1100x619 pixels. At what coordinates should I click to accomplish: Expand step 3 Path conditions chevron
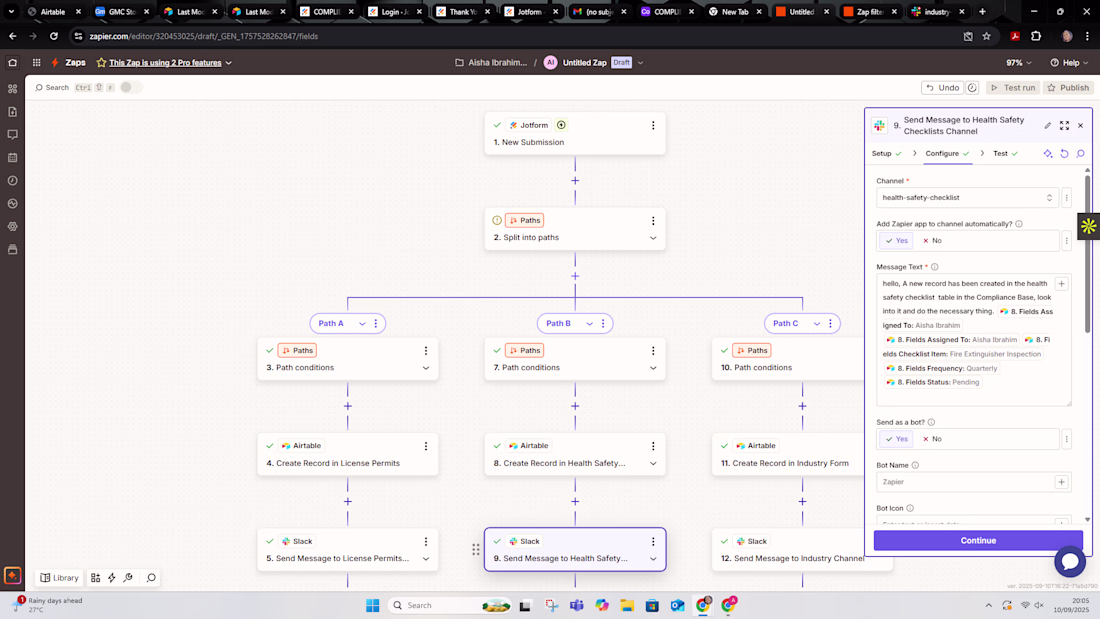(x=426, y=368)
